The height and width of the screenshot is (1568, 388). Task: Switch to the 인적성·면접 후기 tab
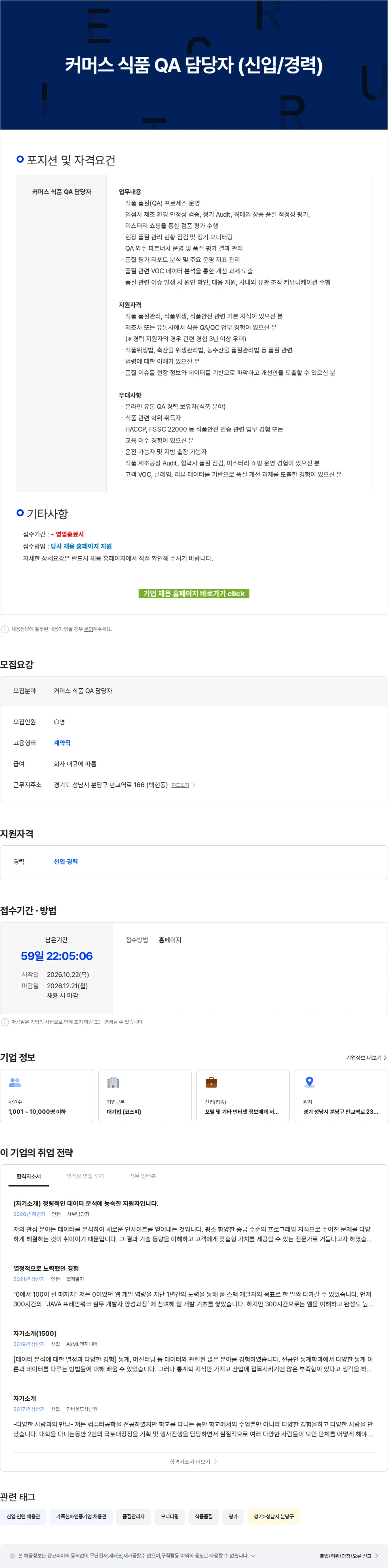click(x=85, y=1177)
